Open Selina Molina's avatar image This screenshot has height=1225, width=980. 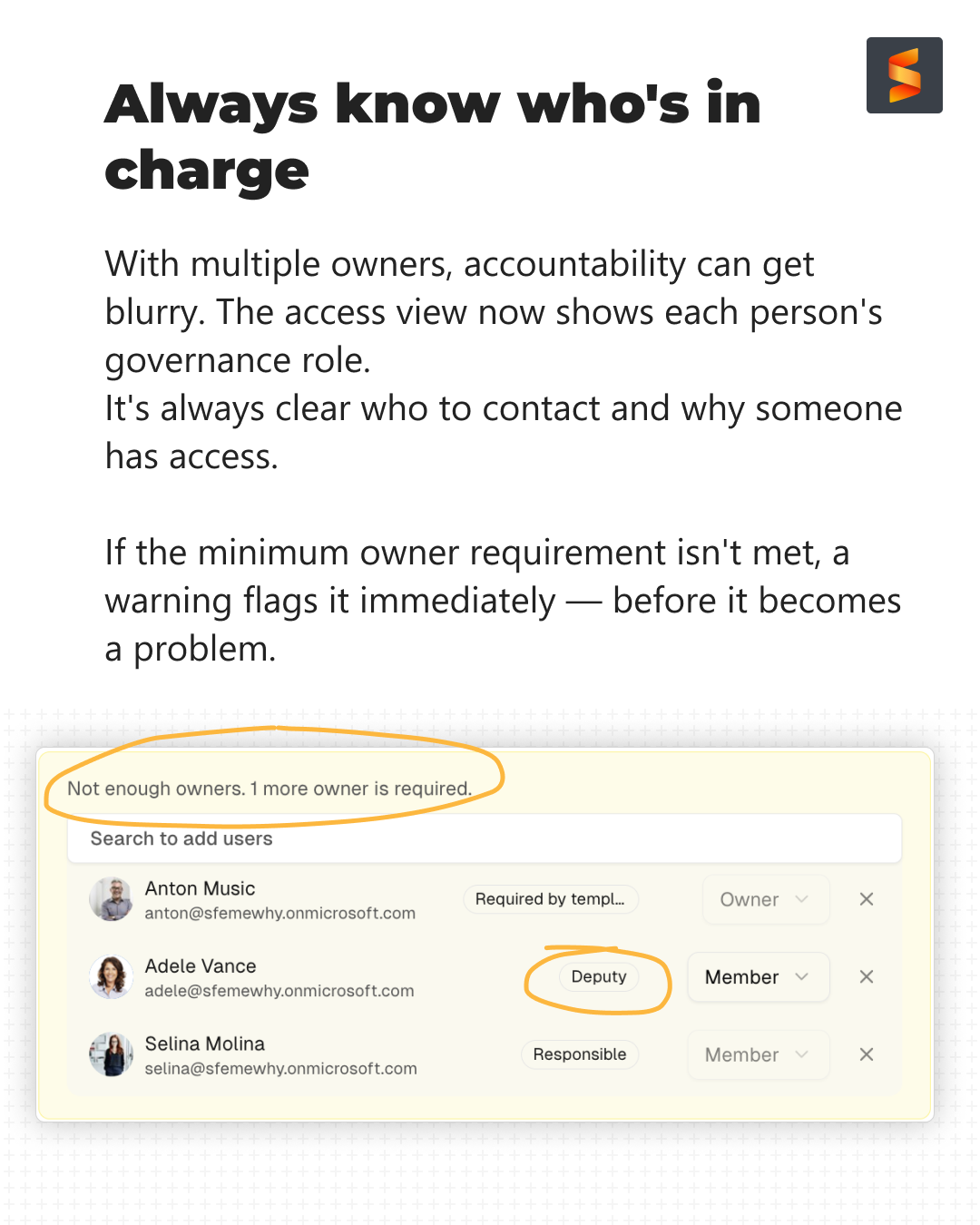112,1054
